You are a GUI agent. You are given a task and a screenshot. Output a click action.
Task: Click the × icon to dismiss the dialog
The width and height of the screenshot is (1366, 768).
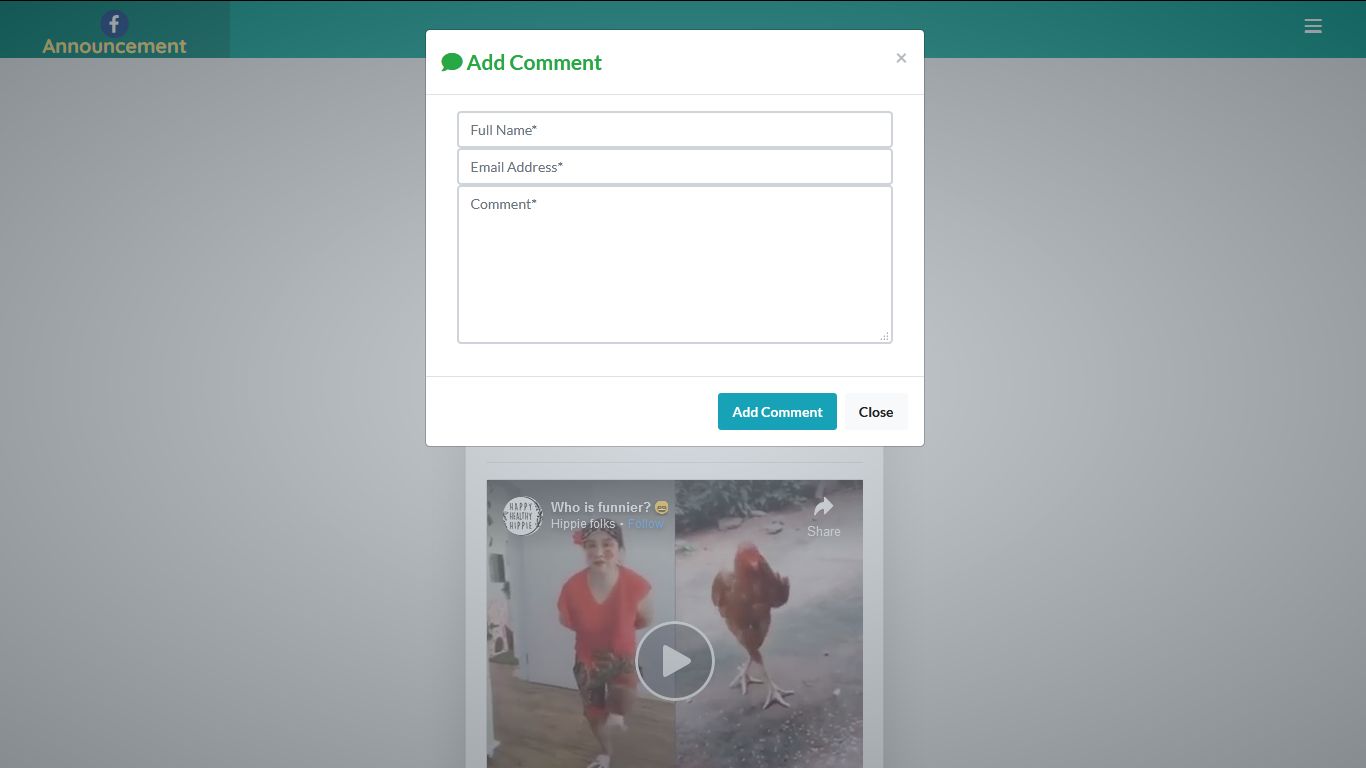click(x=901, y=58)
